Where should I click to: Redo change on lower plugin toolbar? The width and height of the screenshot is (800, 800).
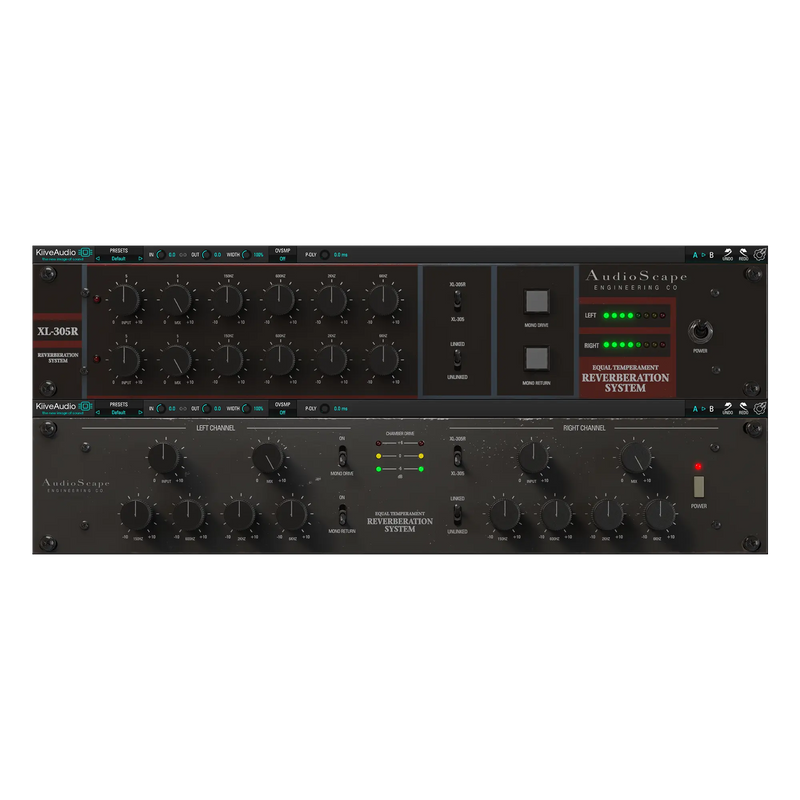click(743, 409)
